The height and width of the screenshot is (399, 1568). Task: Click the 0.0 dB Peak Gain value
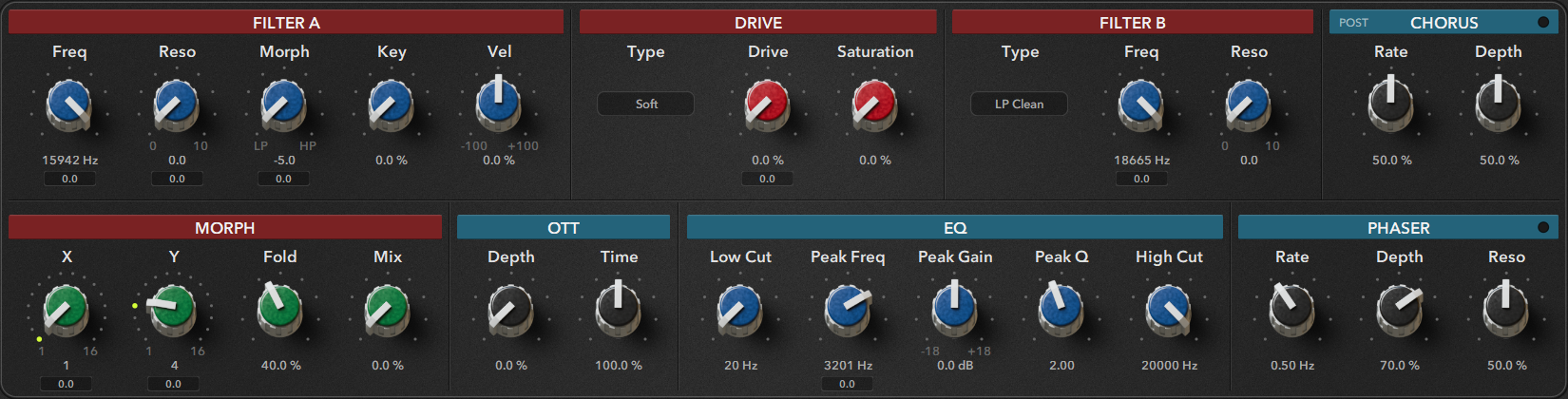click(x=955, y=366)
